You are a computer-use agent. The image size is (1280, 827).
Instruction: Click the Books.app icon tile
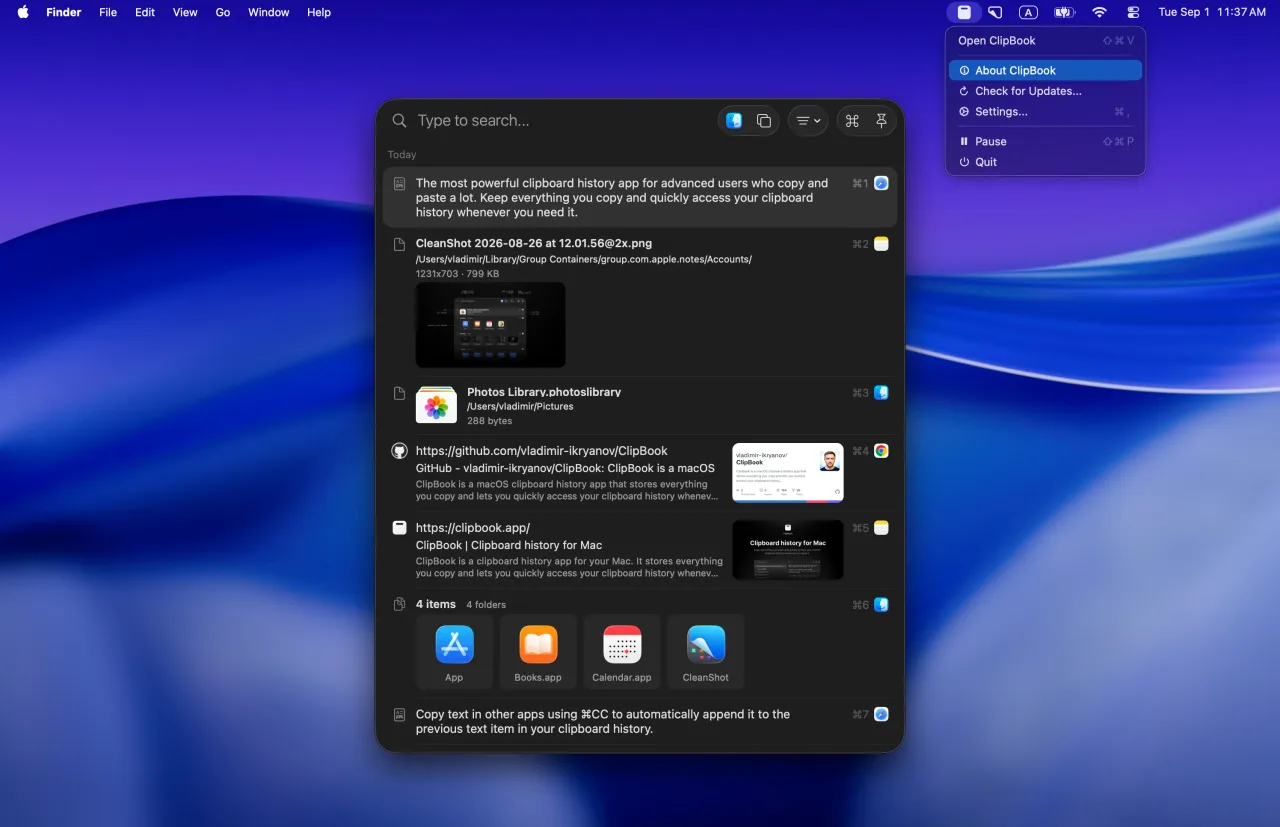538,652
